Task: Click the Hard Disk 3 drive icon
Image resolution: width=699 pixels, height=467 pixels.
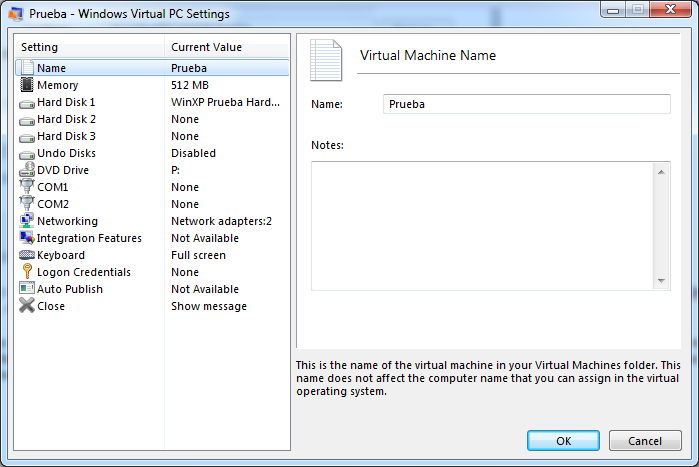Action: [27, 138]
